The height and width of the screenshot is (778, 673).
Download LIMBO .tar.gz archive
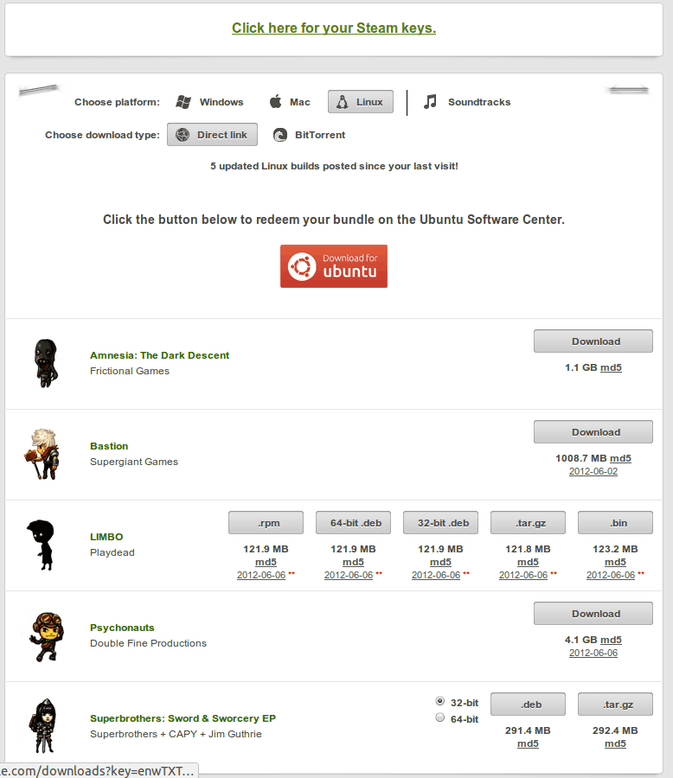(528, 522)
